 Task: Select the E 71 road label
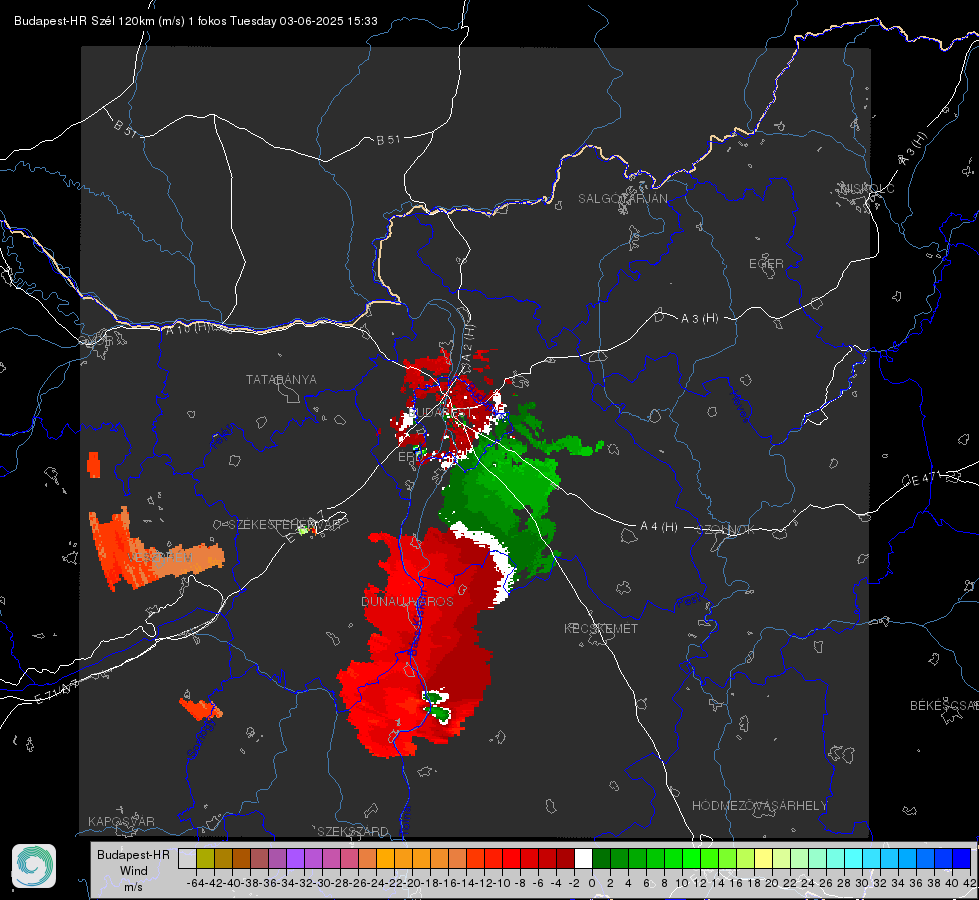(57, 691)
